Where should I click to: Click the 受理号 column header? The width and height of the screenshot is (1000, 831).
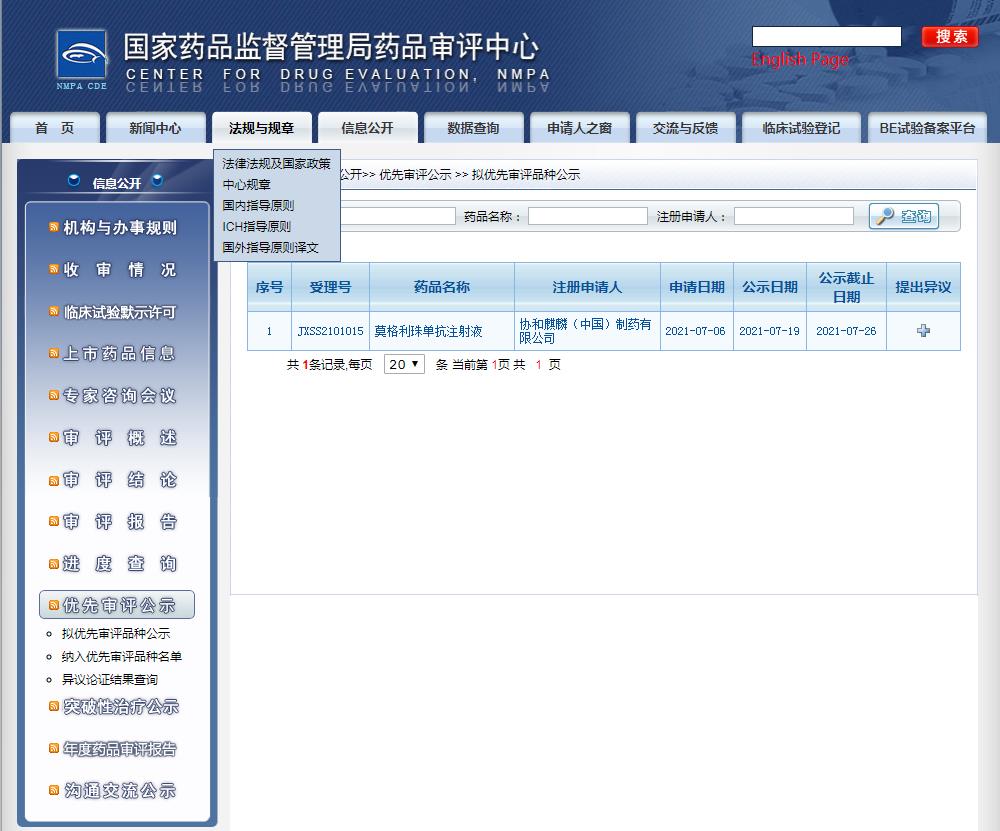tap(330, 287)
